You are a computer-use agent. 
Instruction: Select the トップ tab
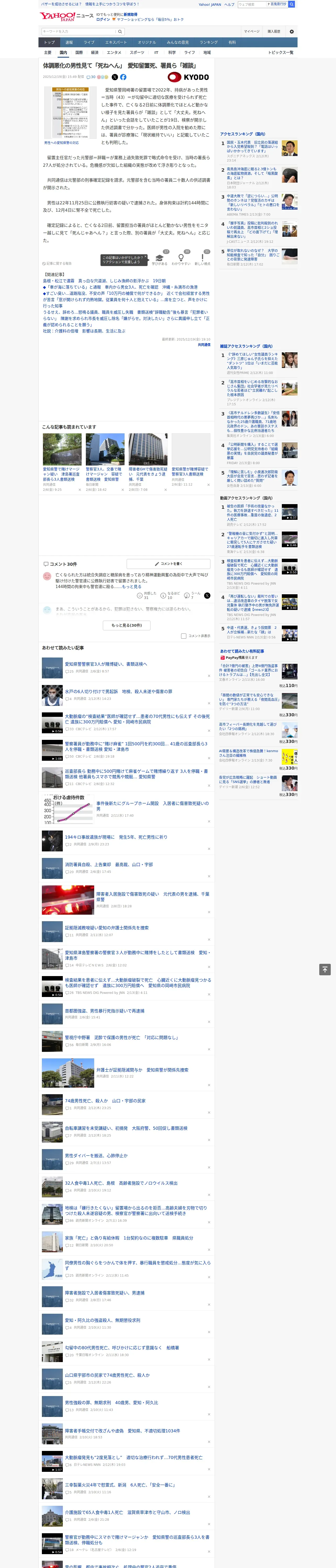pos(49,43)
